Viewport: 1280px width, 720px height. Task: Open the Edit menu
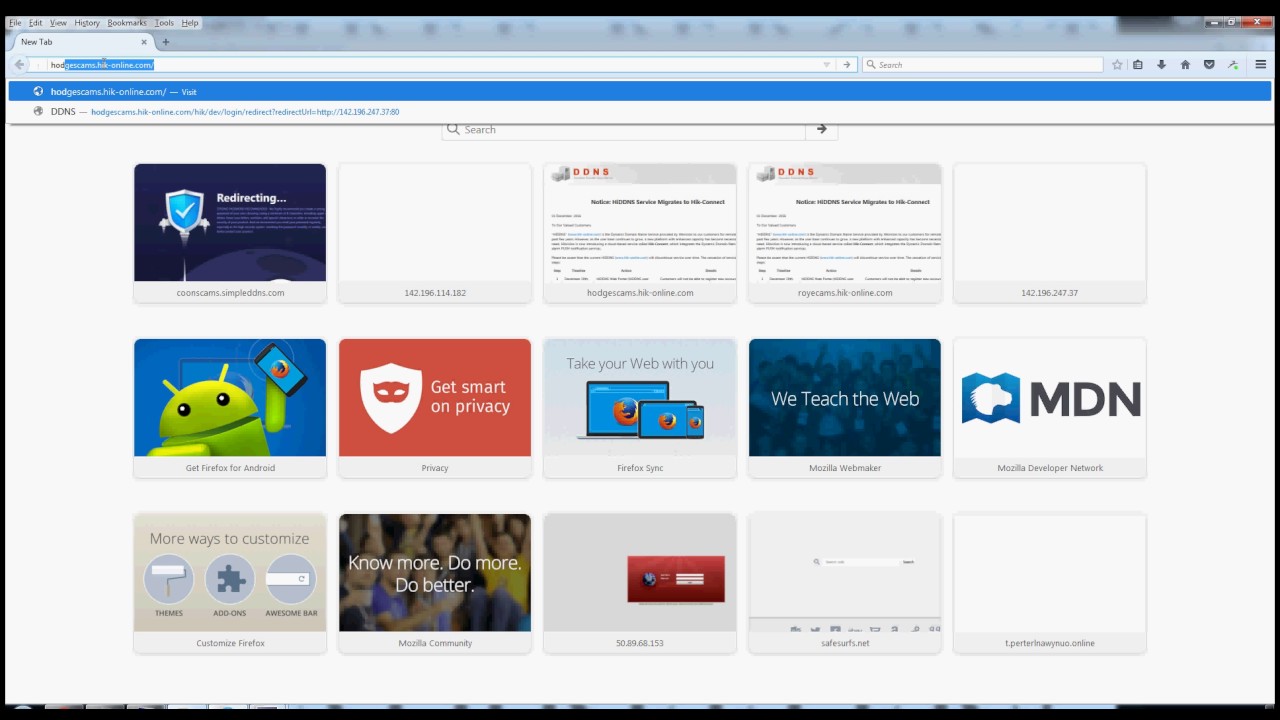pyautogui.click(x=35, y=22)
